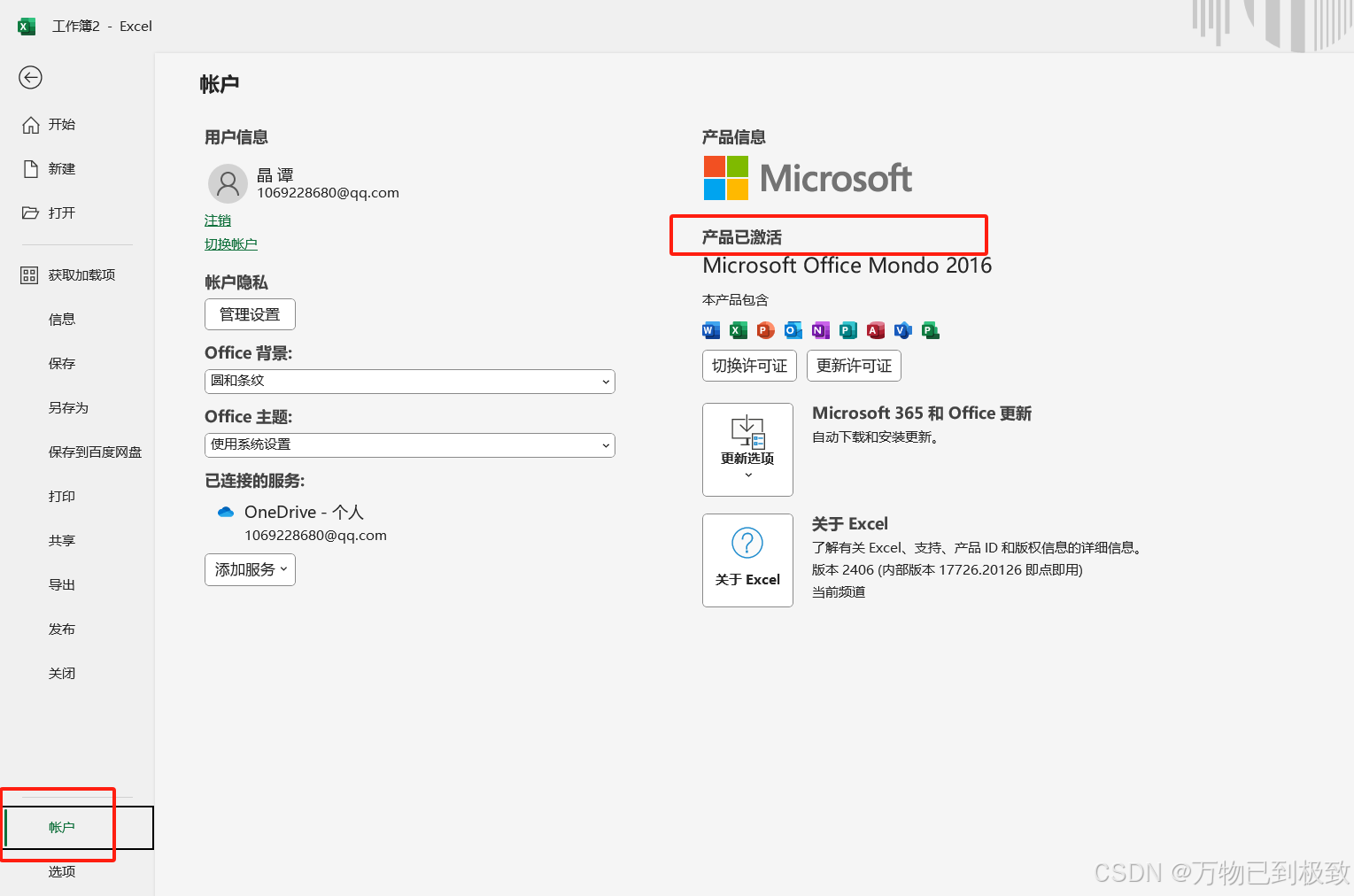
Task: Select 导出 in the sidebar
Action: point(62,585)
